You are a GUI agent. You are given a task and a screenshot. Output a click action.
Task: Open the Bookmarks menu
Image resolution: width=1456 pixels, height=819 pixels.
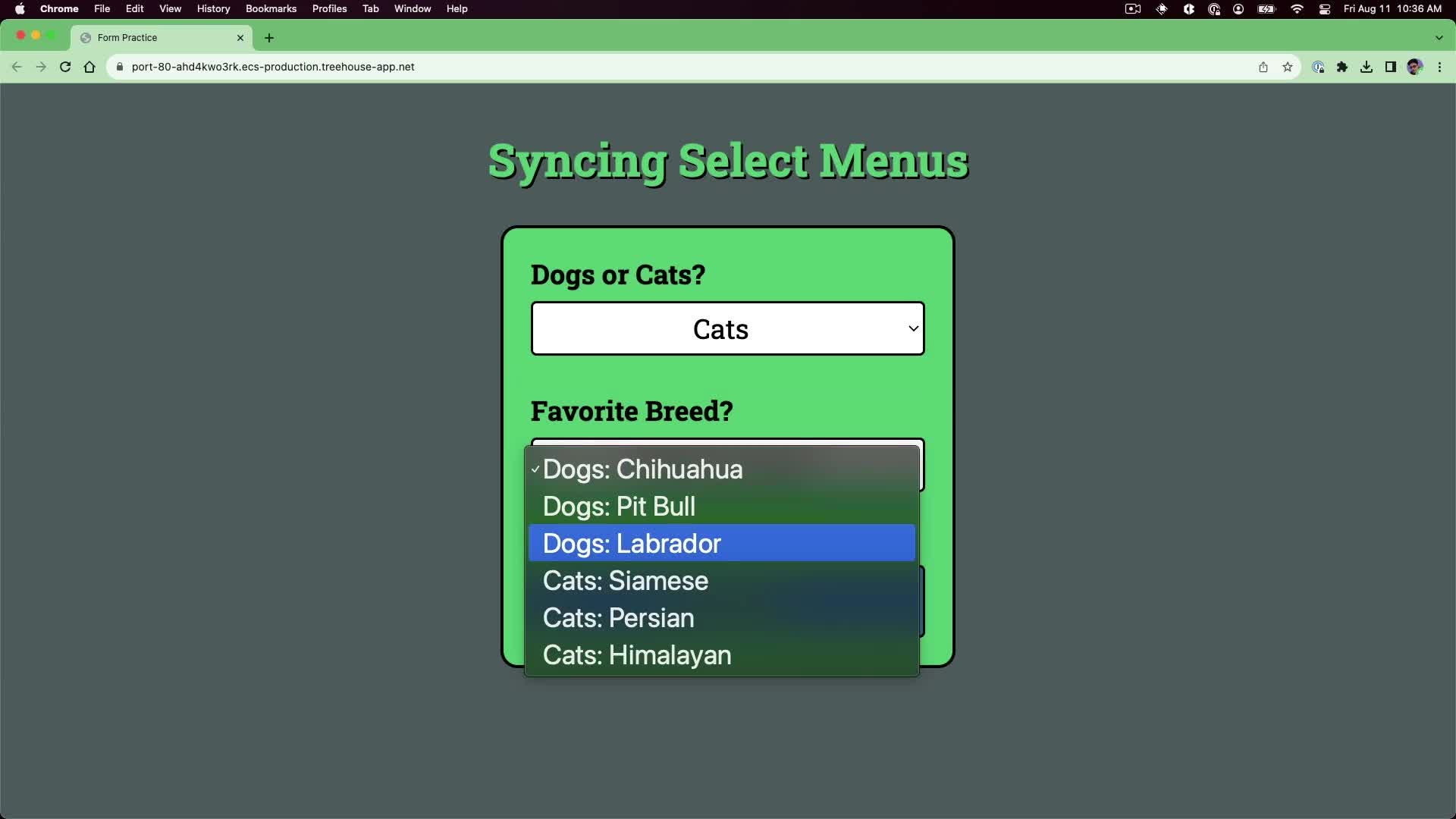click(271, 8)
